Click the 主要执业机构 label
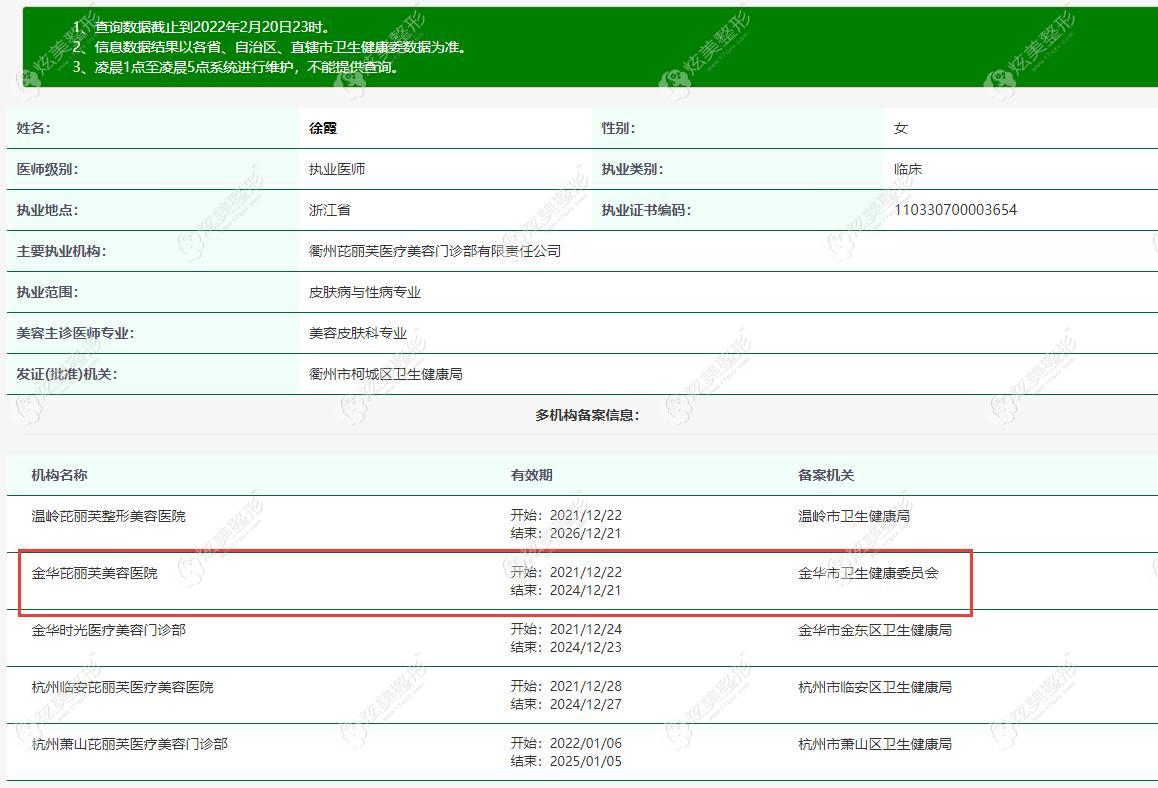 [61, 251]
